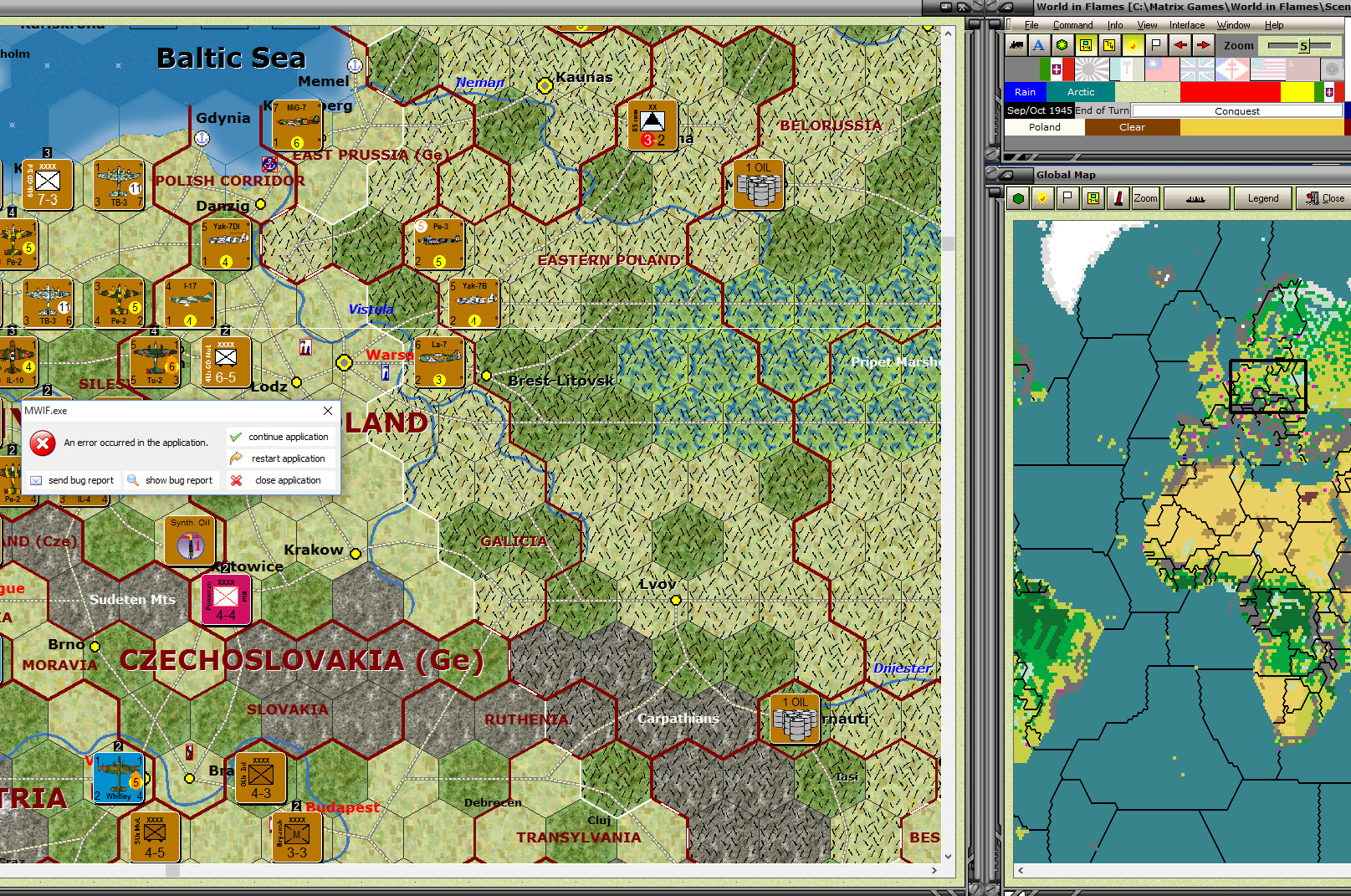This screenshot has width=1351, height=896.
Task: Click the Sep/Oct 1945 date label
Action: pyautogui.click(x=1040, y=110)
